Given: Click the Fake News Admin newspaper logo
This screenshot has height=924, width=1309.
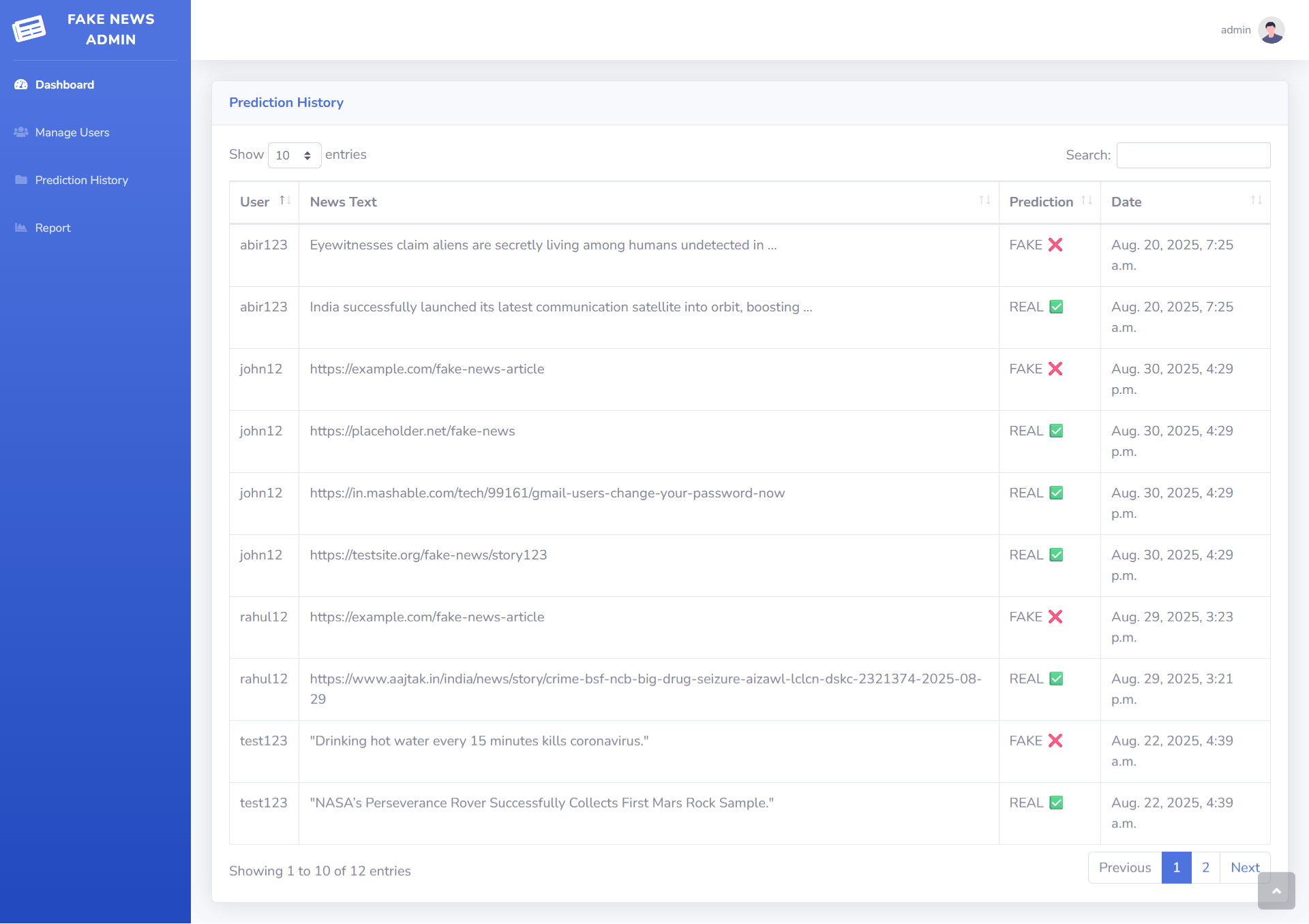Looking at the screenshot, I should (x=29, y=29).
